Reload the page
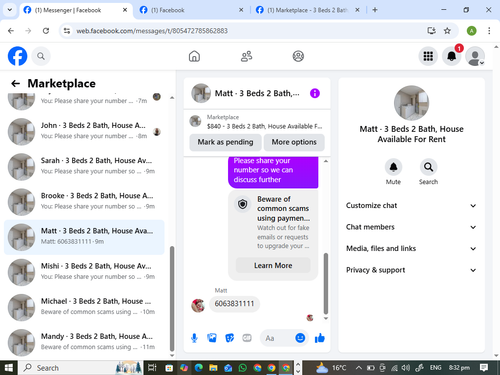 pos(46,31)
